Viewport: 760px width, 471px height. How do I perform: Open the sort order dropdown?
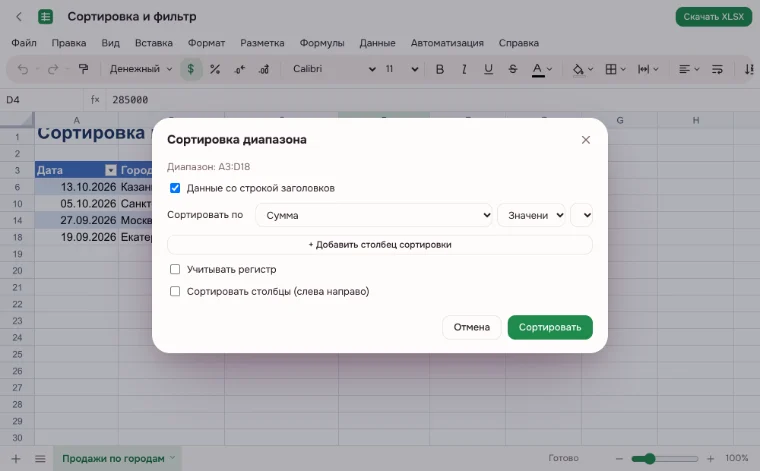582,215
